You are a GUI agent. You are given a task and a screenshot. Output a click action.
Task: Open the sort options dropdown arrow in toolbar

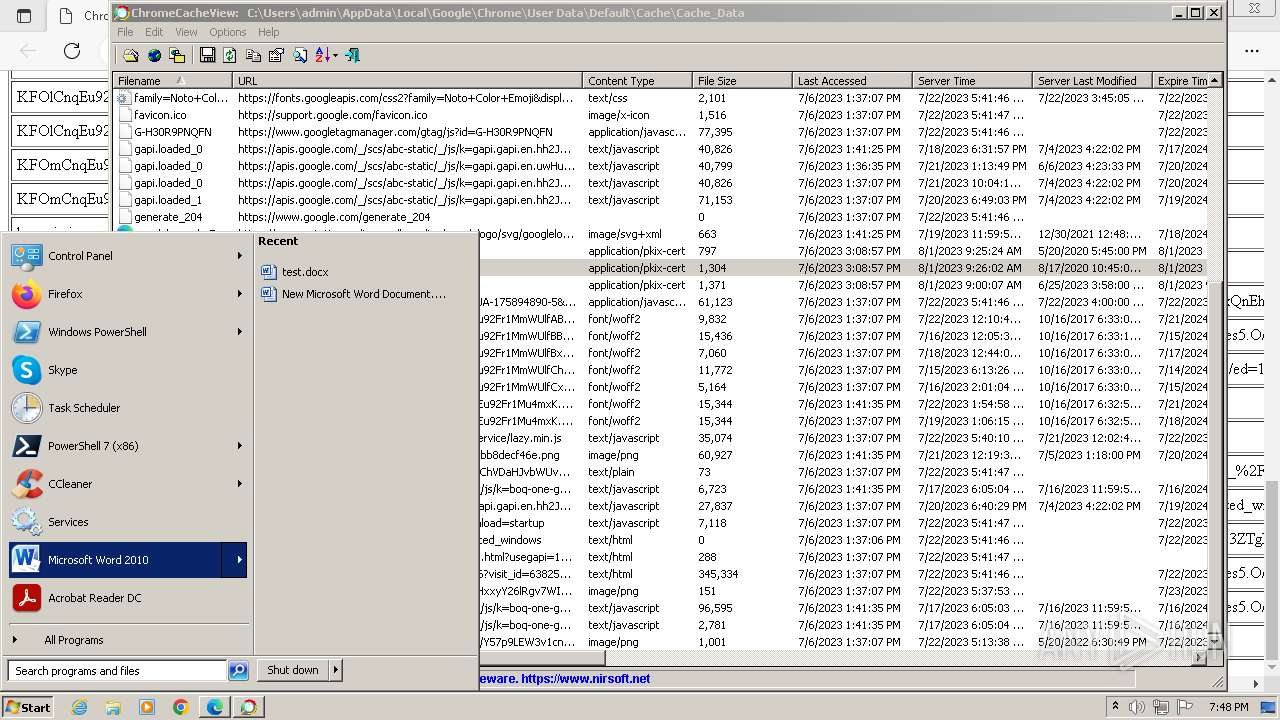click(335, 55)
